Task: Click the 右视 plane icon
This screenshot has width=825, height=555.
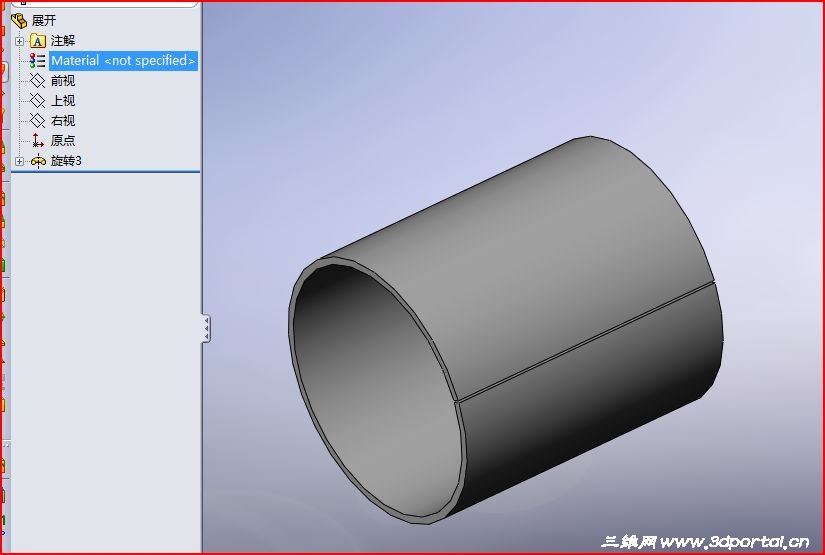Action: click(37, 120)
